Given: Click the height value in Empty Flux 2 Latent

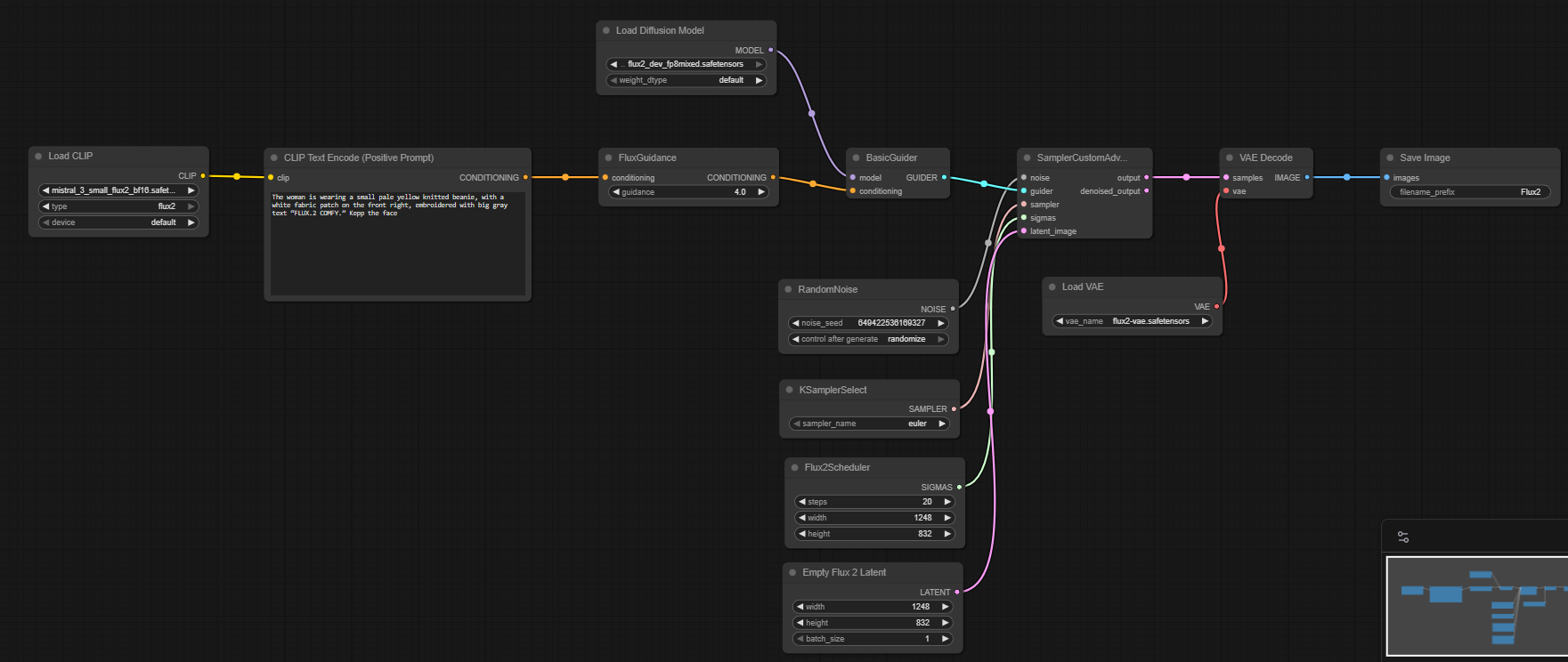Looking at the screenshot, I should (873, 623).
